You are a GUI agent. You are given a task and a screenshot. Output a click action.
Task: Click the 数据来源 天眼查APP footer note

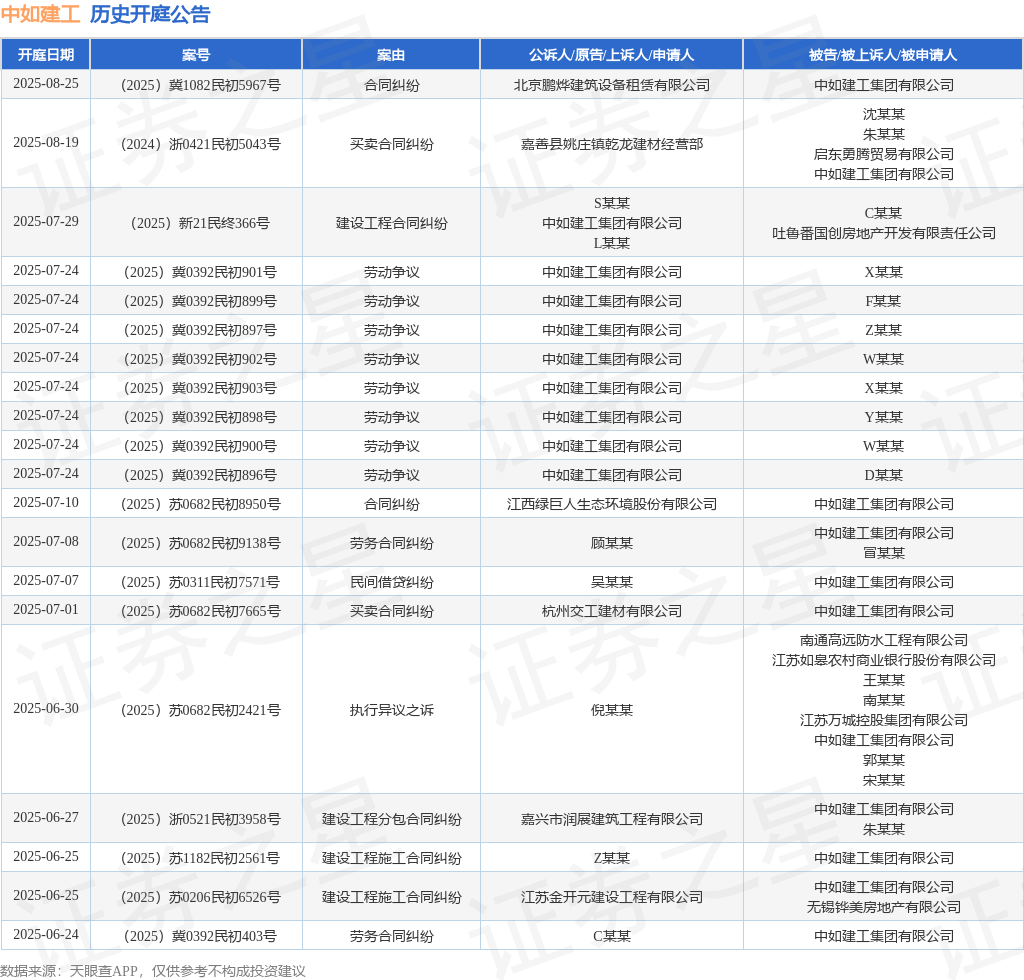tap(153, 971)
